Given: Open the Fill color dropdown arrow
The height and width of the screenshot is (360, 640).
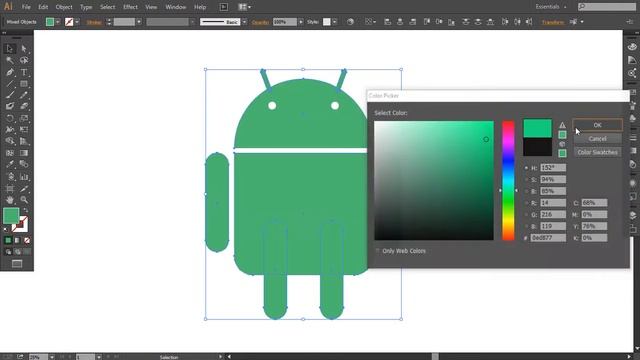Looking at the screenshot, I should [x=58, y=22].
